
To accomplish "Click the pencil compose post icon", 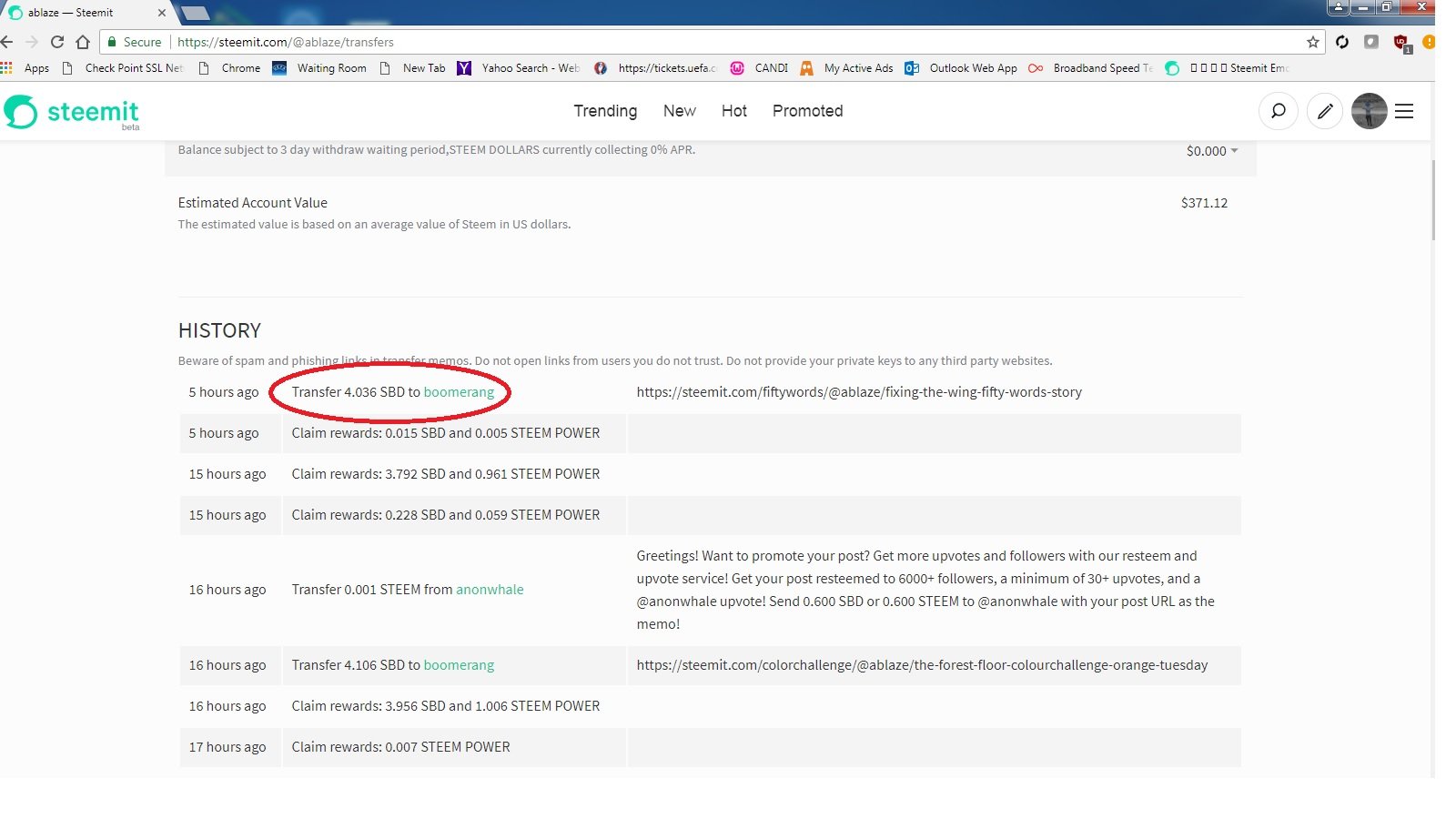I will click(x=1325, y=111).
